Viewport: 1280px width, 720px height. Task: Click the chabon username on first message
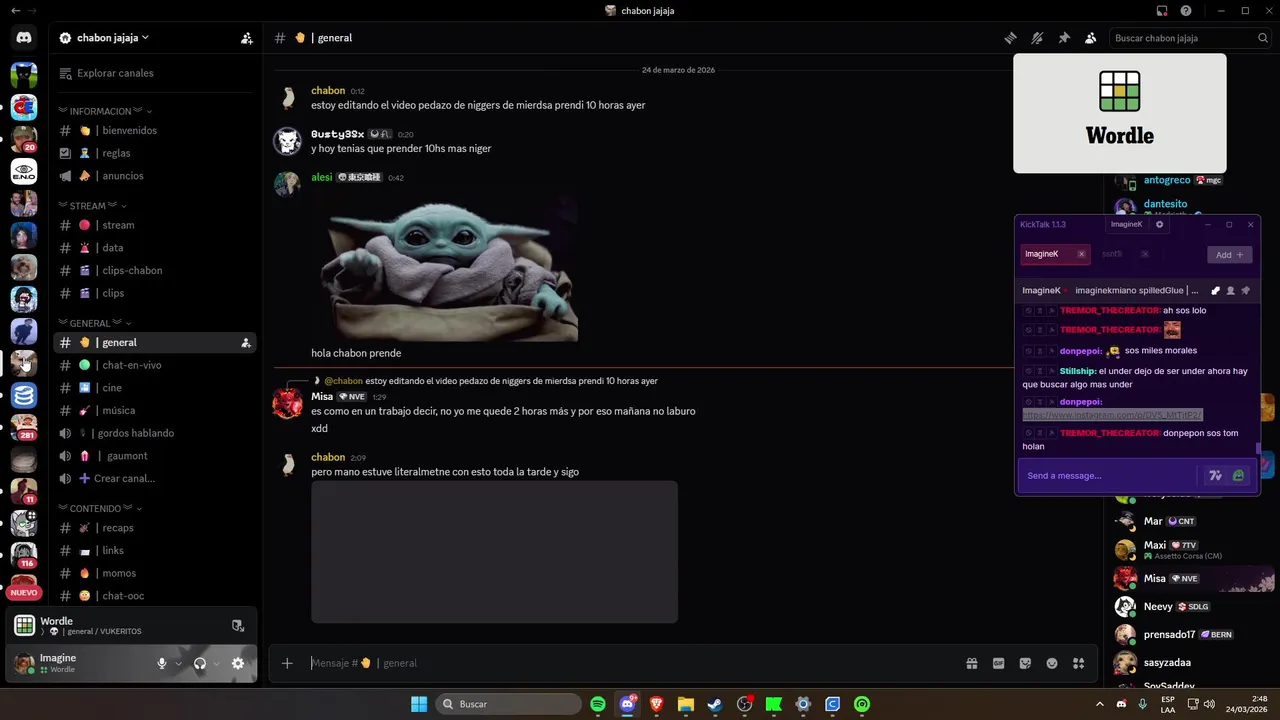[328, 90]
